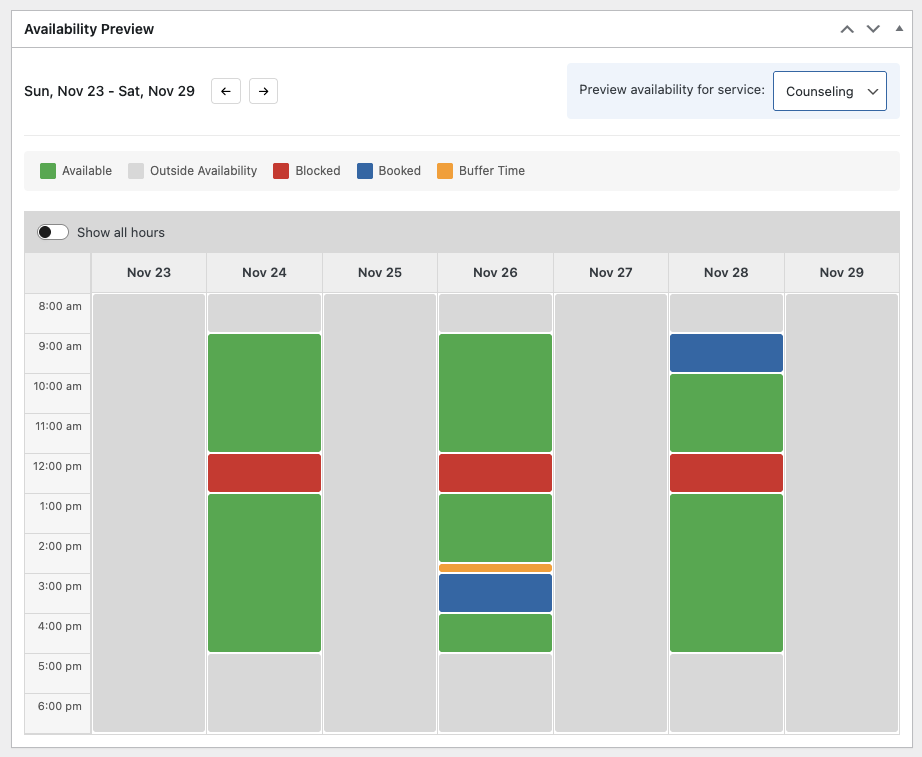Collapse the Availability Preview panel
The height and width of the screenshot is (757, 922).
click(899, 29)
